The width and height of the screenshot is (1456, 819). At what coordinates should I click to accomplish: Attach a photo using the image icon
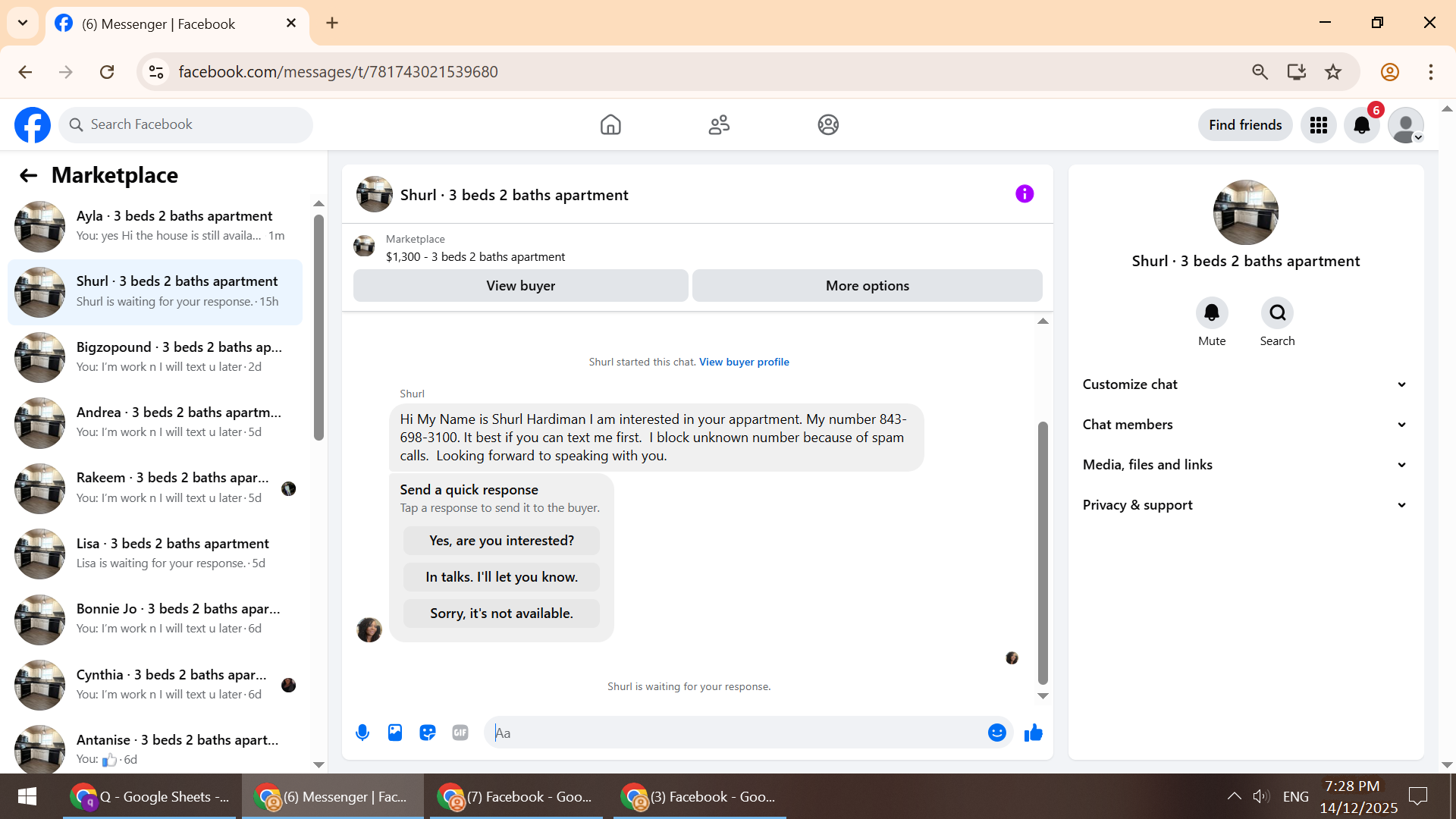395,733
